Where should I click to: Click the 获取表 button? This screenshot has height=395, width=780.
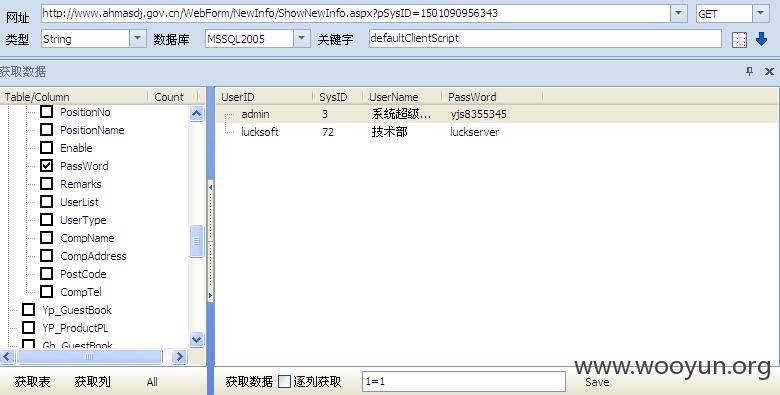pos(32,382)
